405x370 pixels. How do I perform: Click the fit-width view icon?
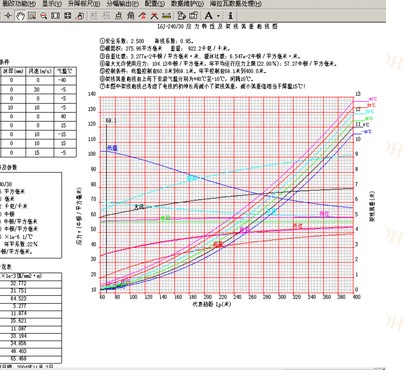point(55,15)
